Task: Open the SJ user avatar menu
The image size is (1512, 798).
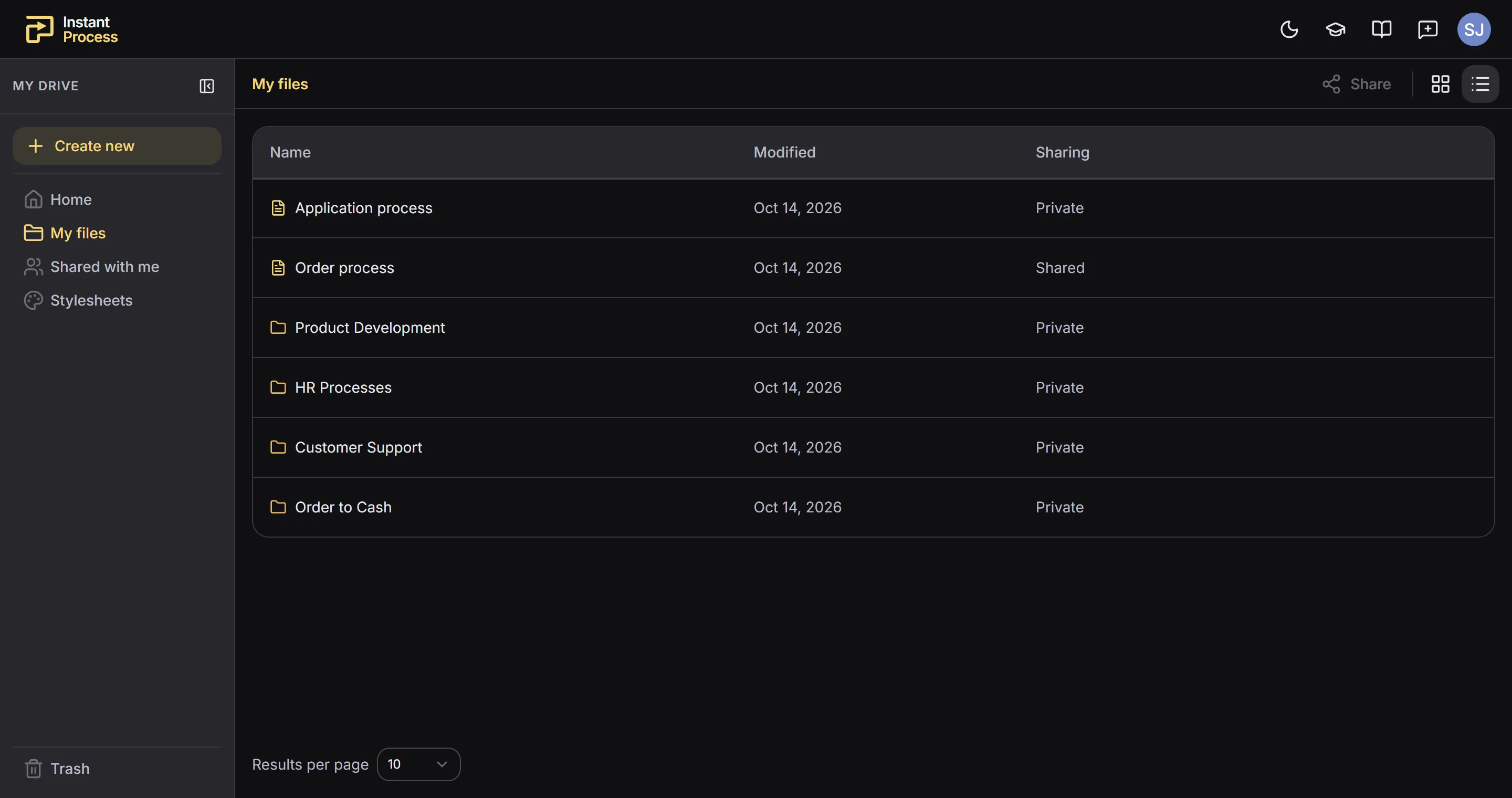Action: coord(1474,29)
